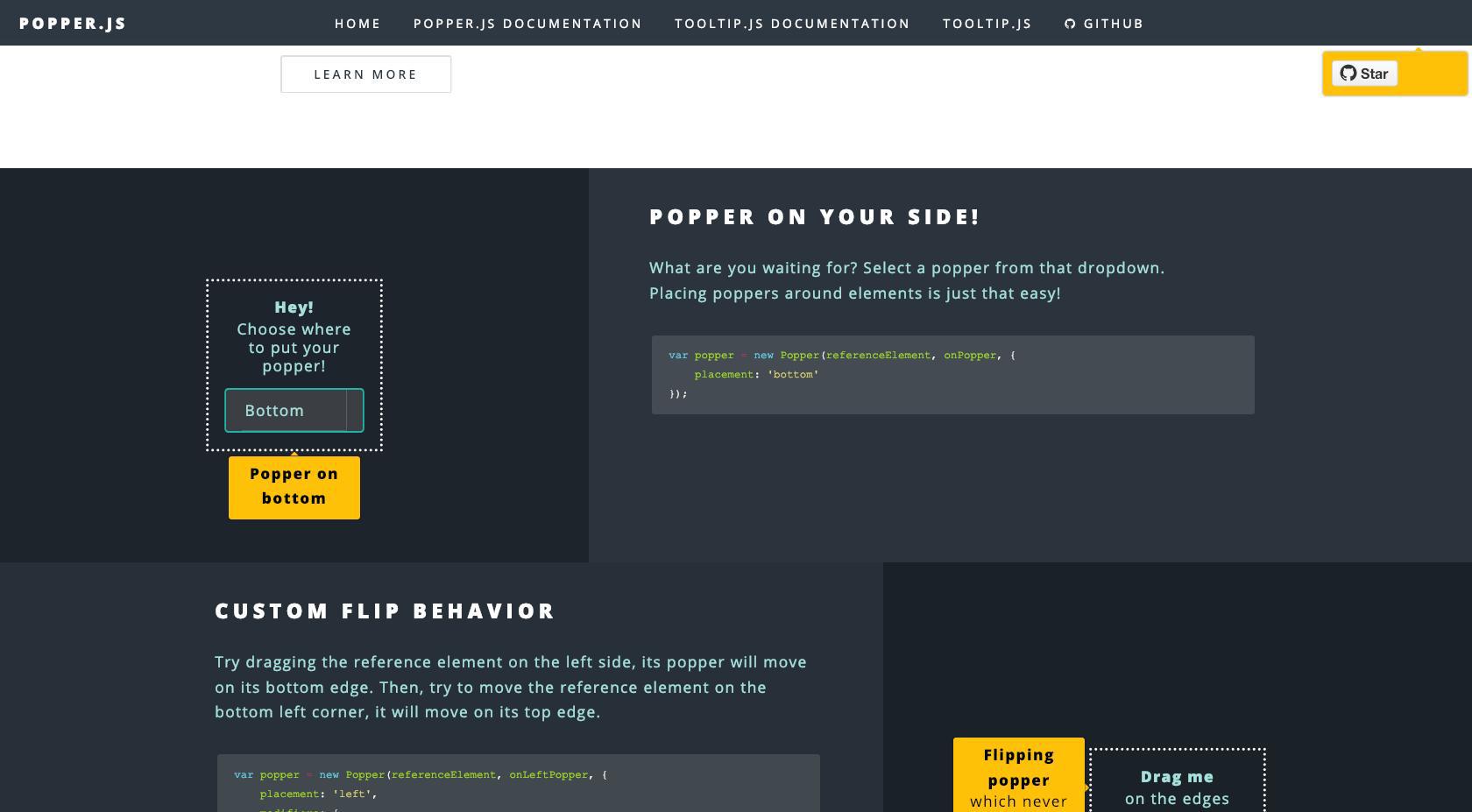Click 'What are you waiting for?' paragraph
This screenshot has width=1472, height=812.
(x=907, y=280)
